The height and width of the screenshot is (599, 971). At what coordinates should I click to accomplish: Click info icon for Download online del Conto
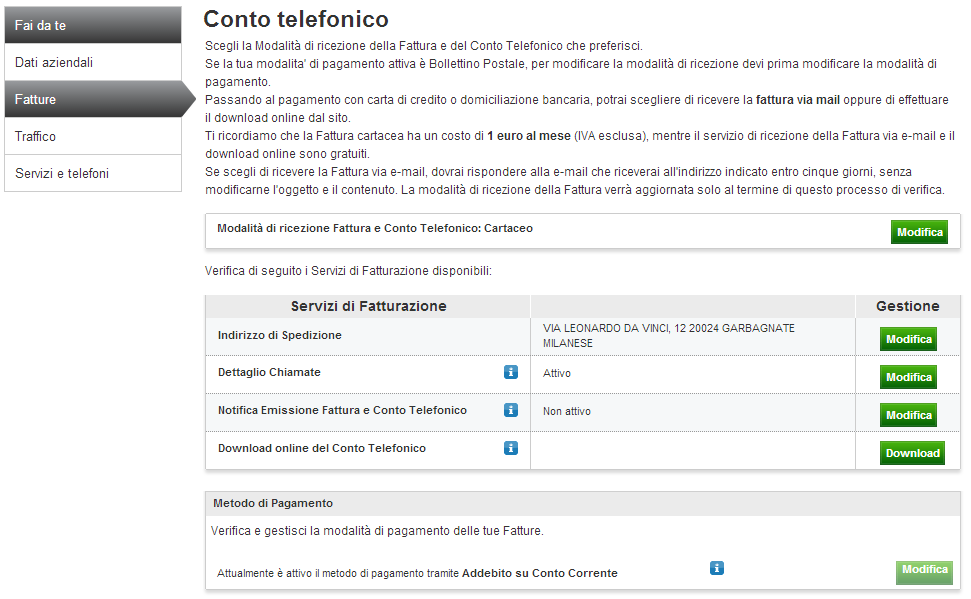511,448
